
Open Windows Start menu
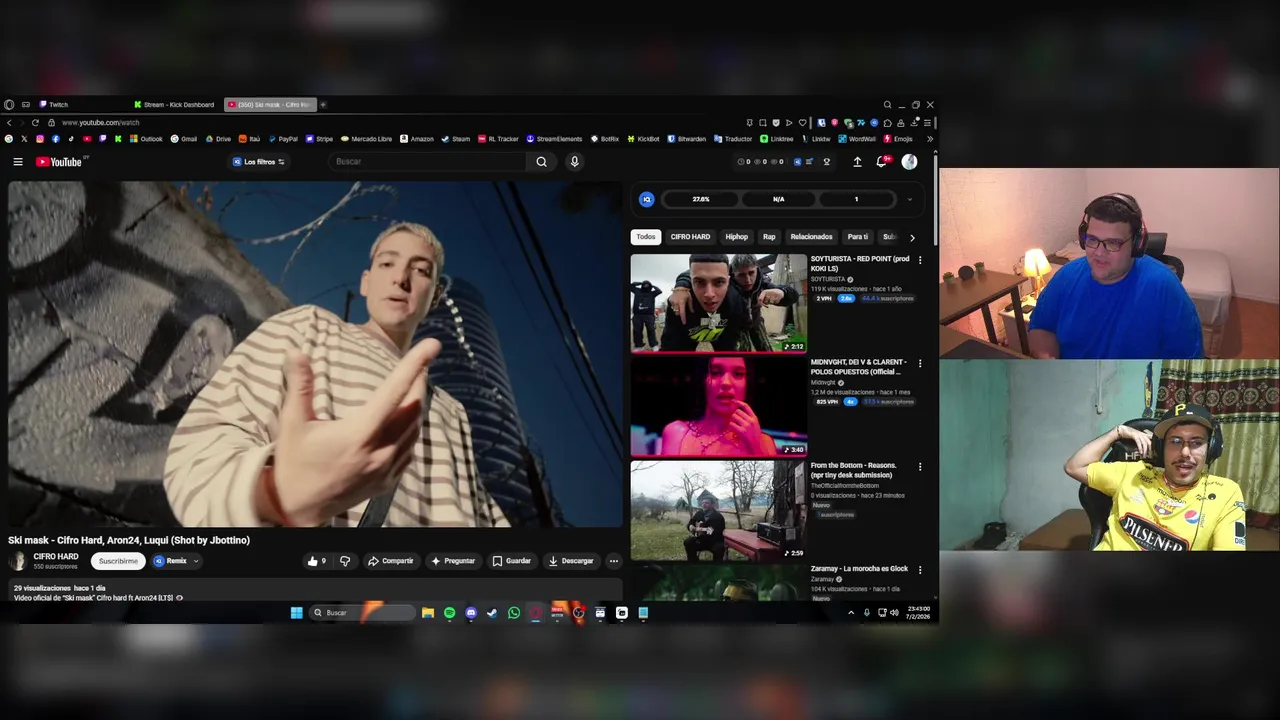[x=296, y=613]
